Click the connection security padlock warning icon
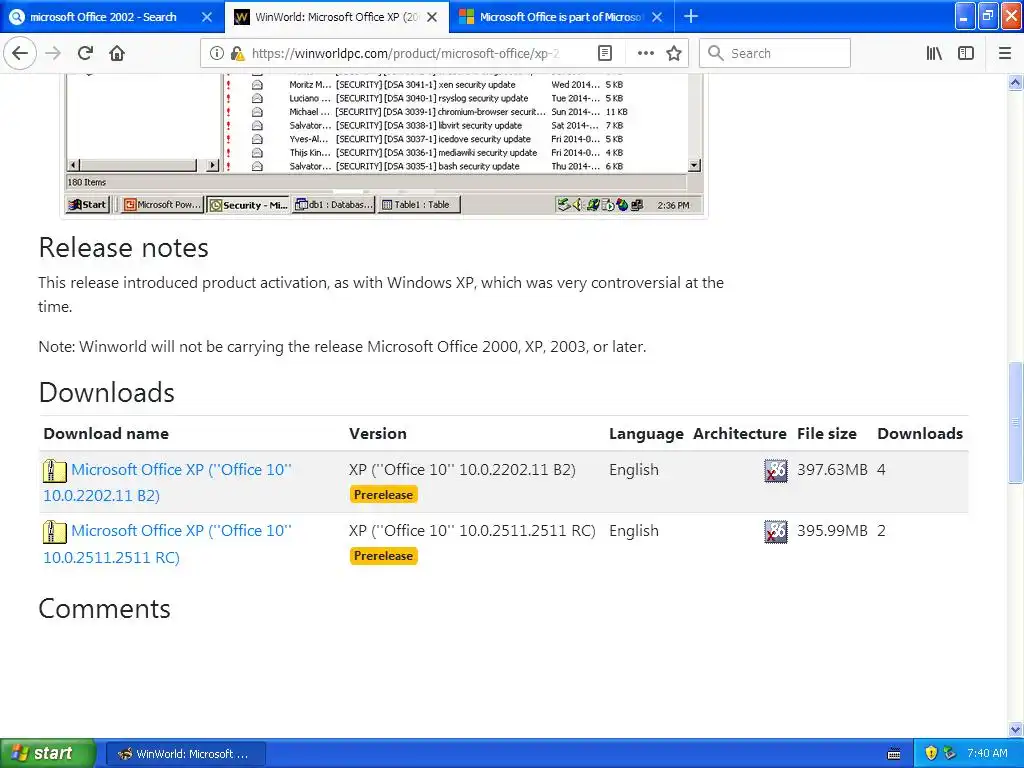 coord(238,54)
